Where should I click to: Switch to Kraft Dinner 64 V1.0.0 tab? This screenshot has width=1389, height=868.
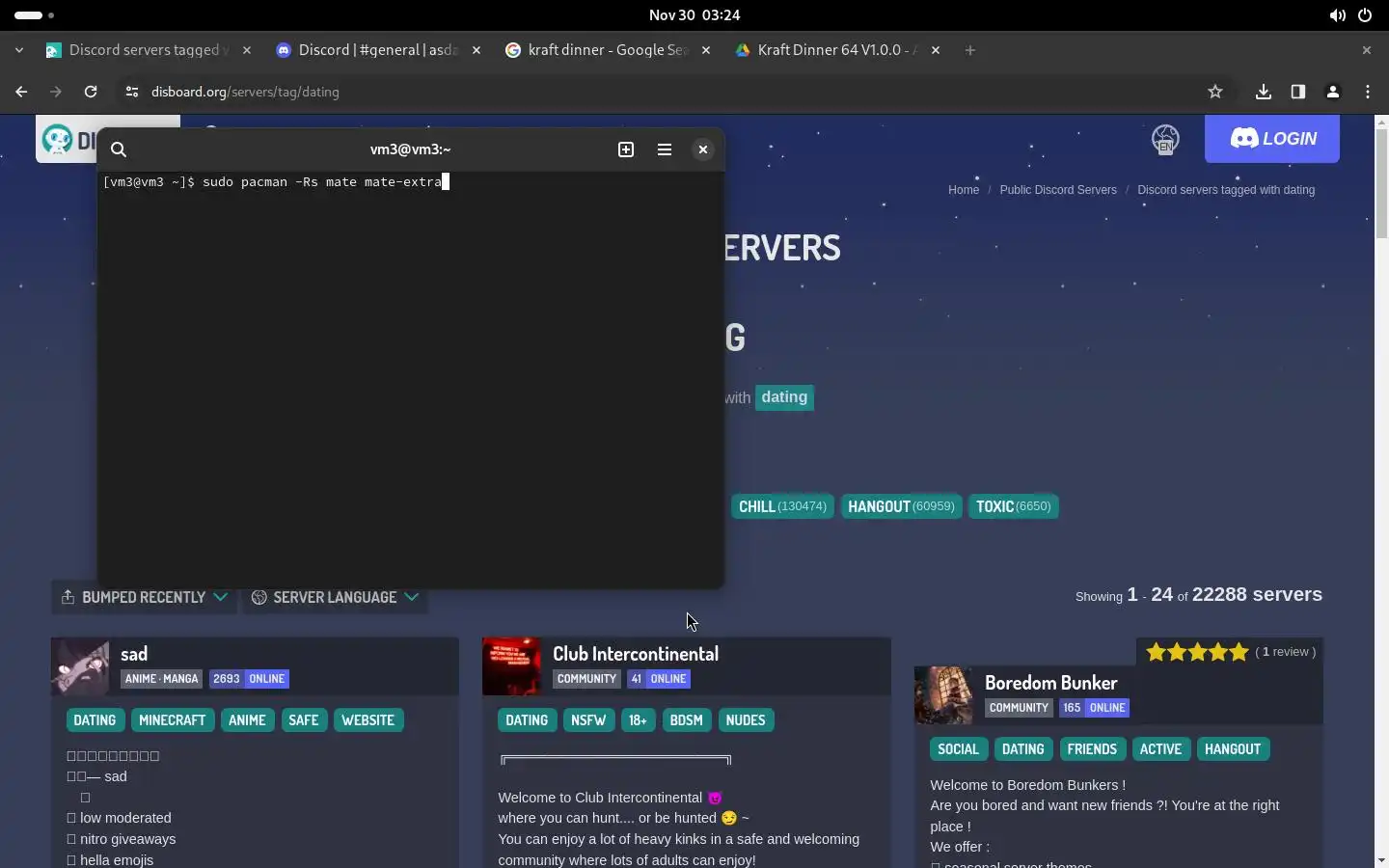point(836,50)
